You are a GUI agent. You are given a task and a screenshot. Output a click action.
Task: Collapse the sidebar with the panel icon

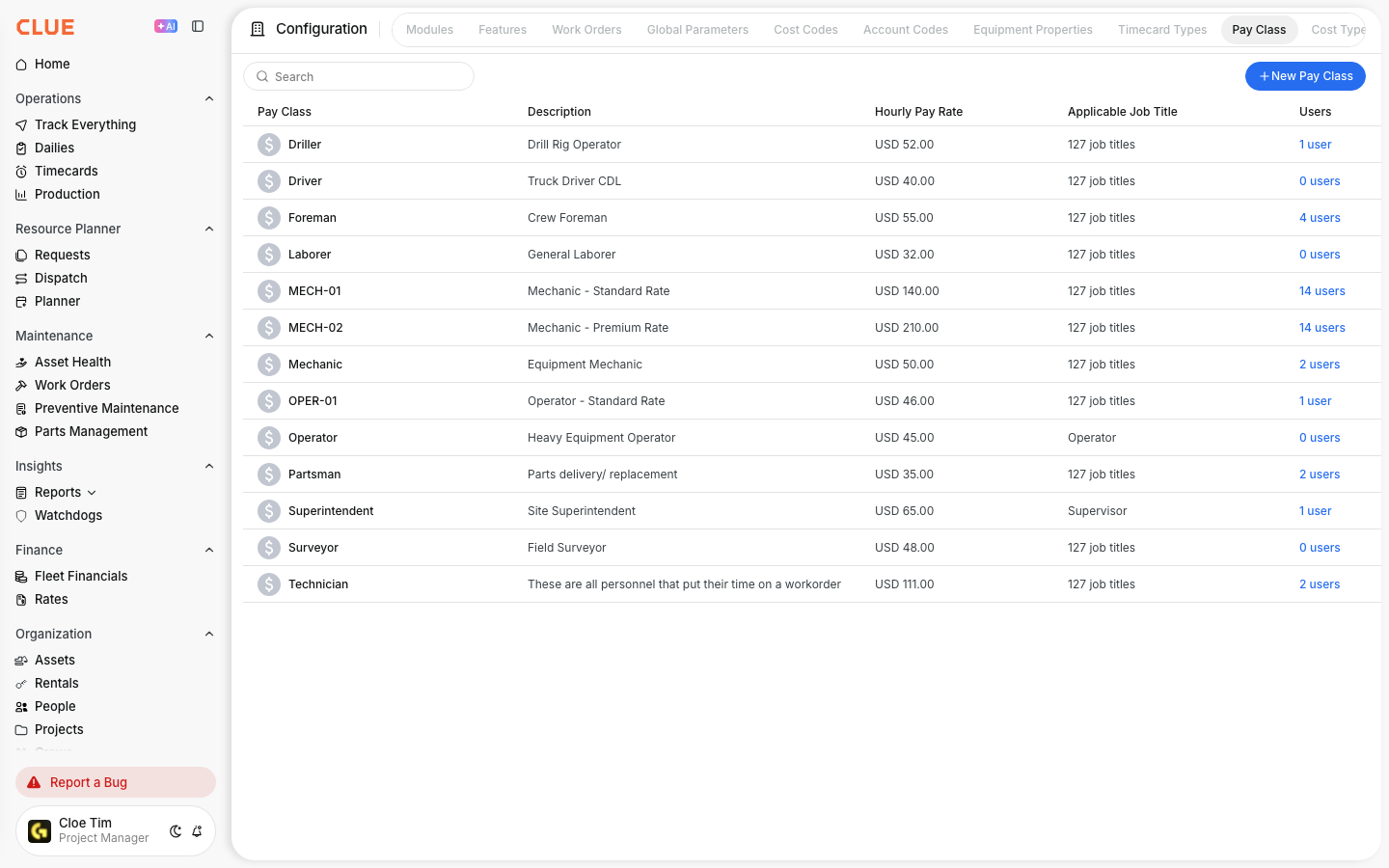click(198, 26)
